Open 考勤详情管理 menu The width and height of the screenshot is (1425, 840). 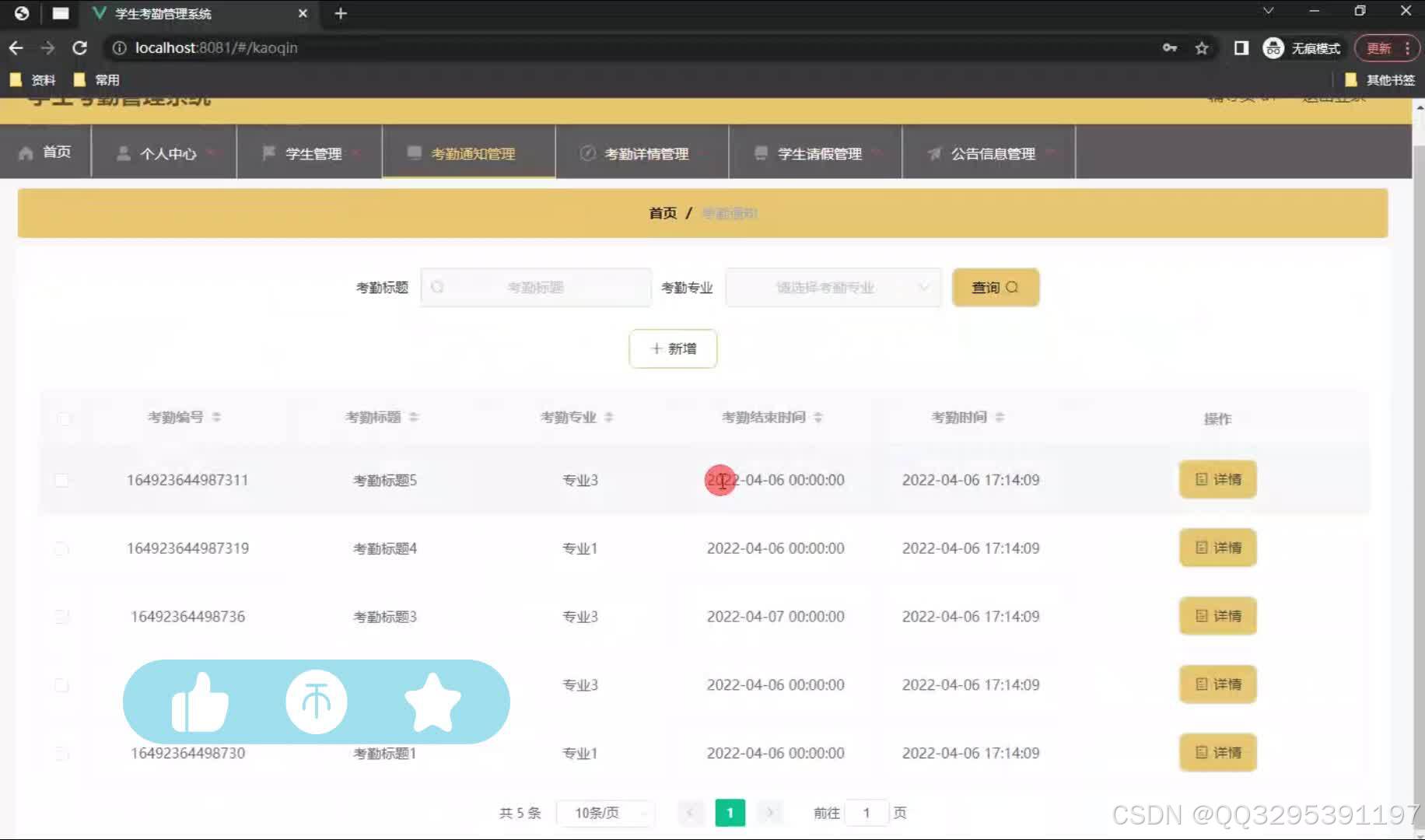[x=642, y=152]
